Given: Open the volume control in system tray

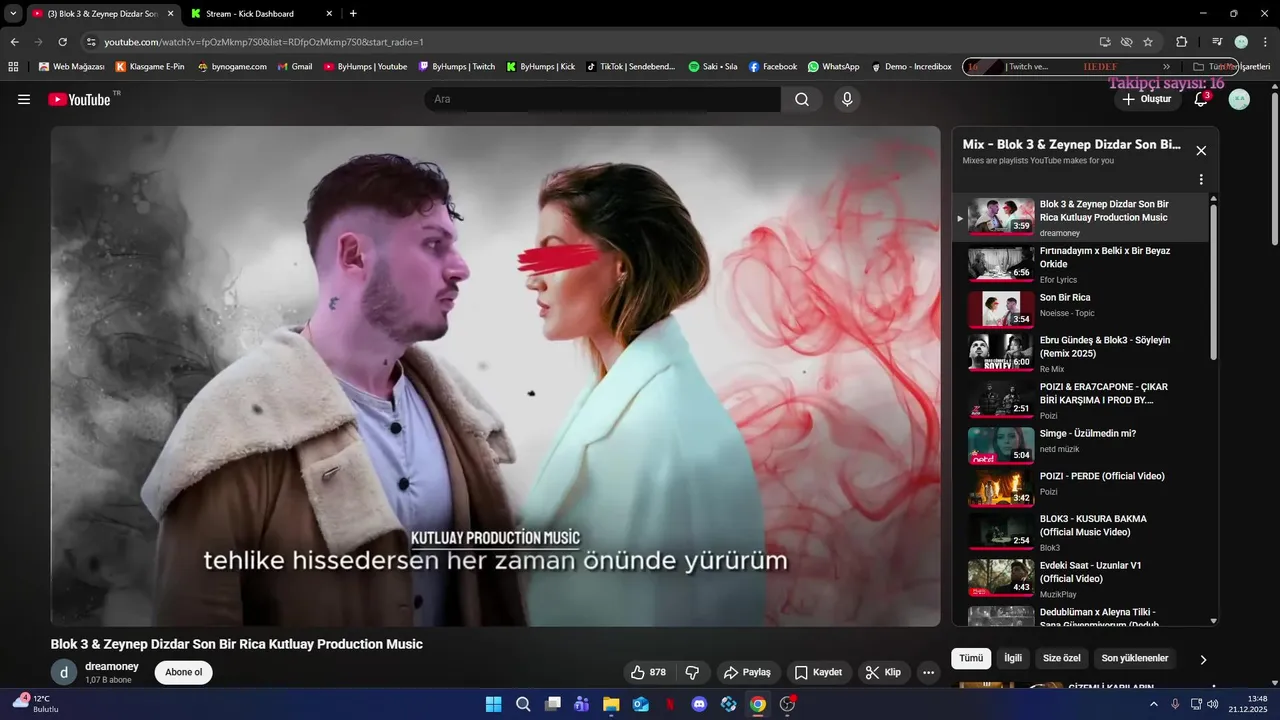Looking at the screenshot, I should (1212, 704).
